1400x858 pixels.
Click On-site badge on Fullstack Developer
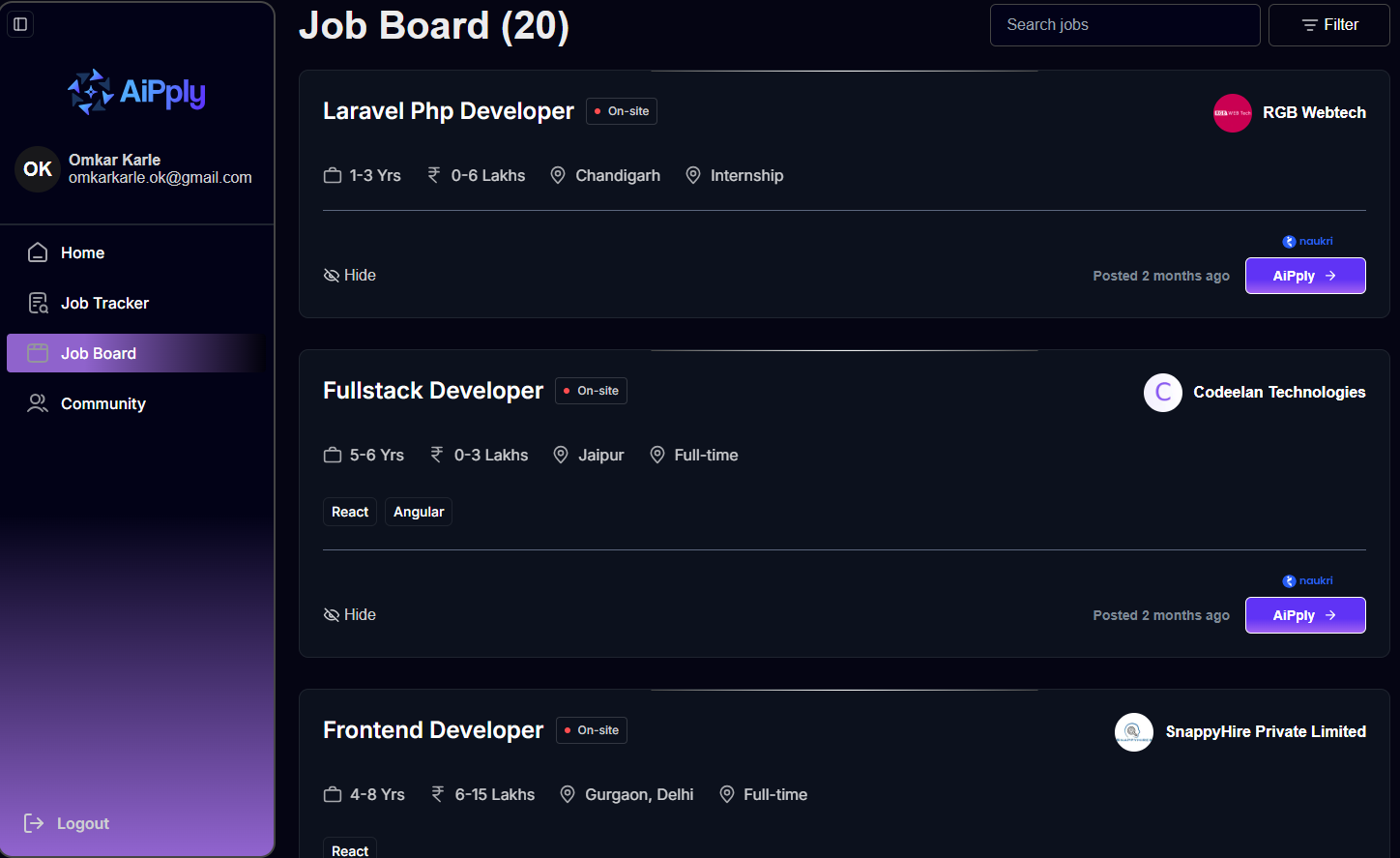coord(591,391)
